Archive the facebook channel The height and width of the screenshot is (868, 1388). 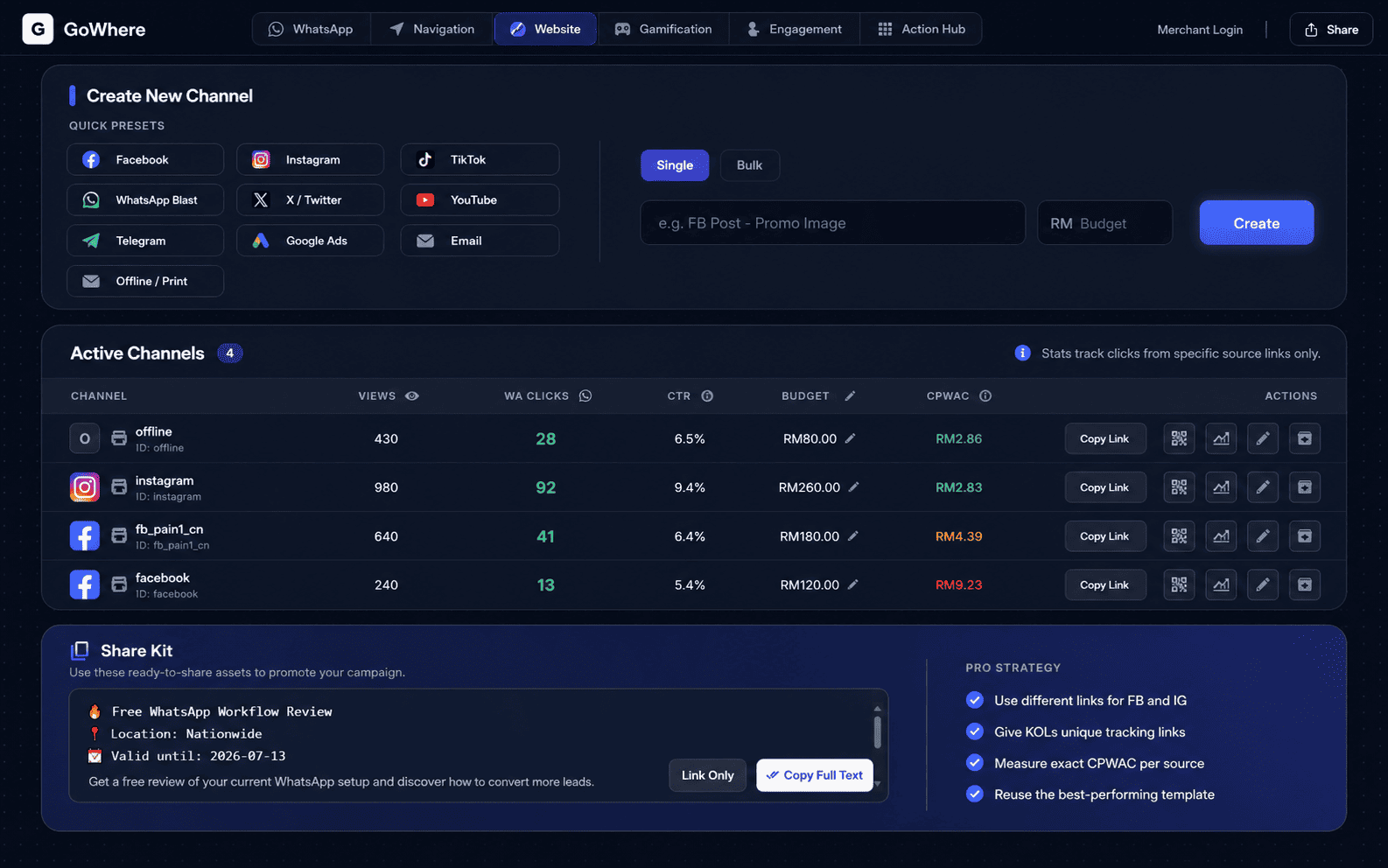(x=1305, y=584)
